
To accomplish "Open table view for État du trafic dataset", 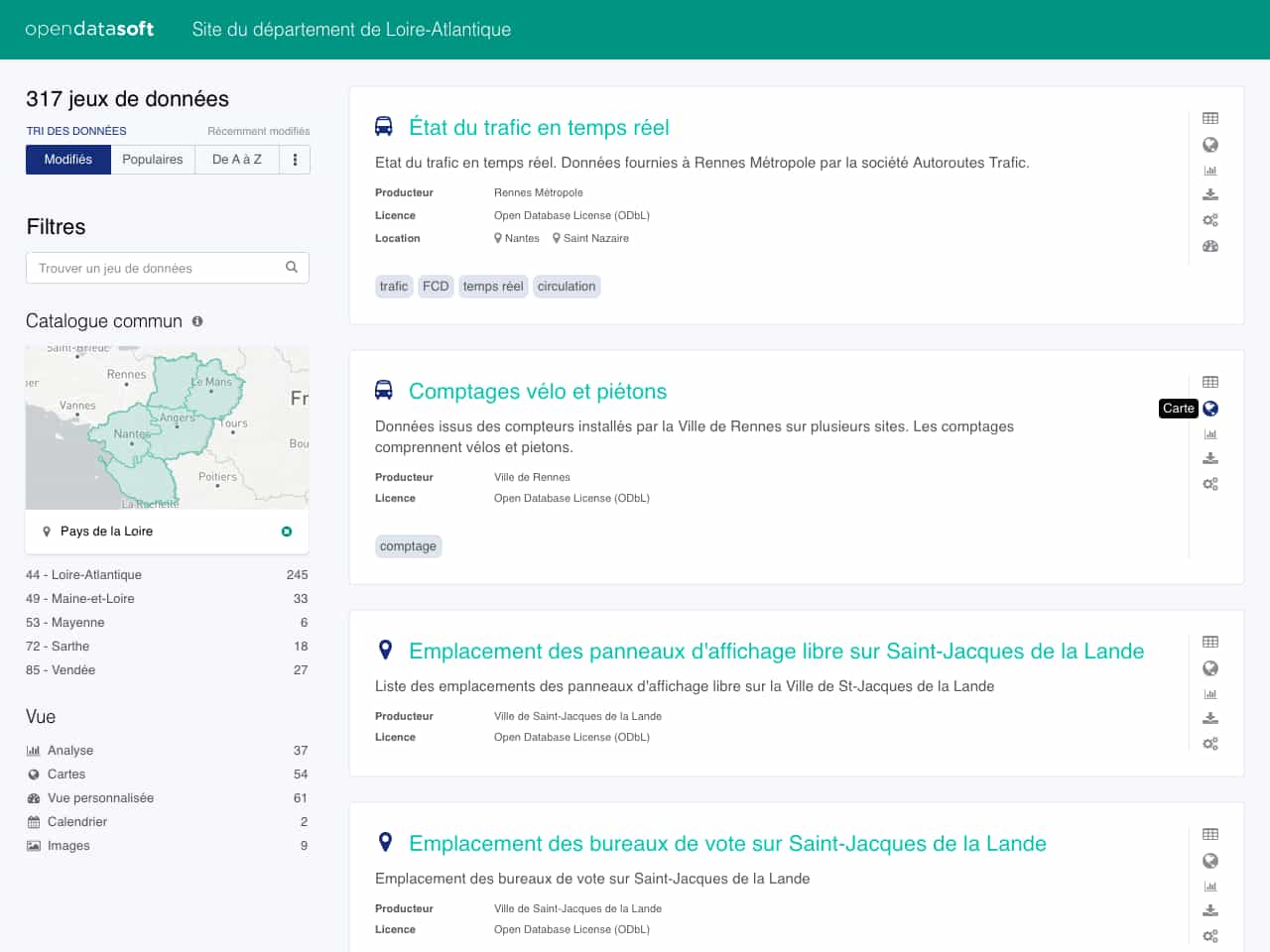I will (x=1209, y=118).
